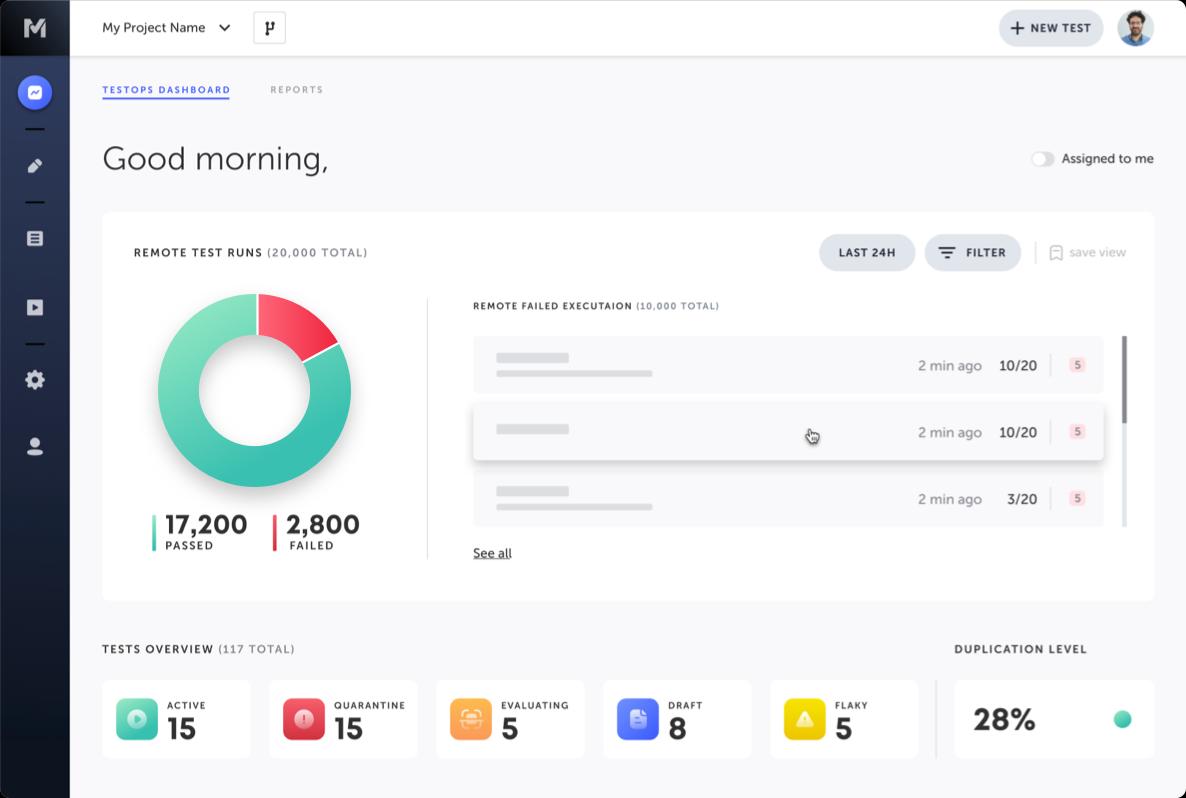
Task: Open user avatar in top right
Action: tap(1135, 28)
